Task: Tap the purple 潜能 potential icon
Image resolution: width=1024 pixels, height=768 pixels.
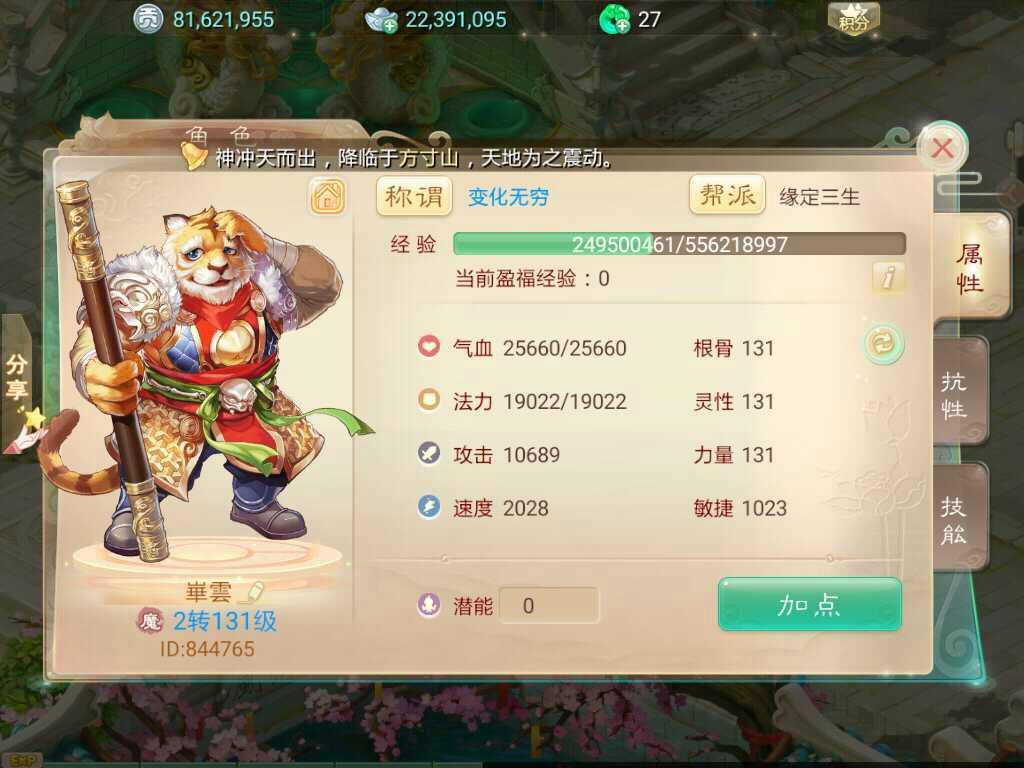Action: (429, 605)
